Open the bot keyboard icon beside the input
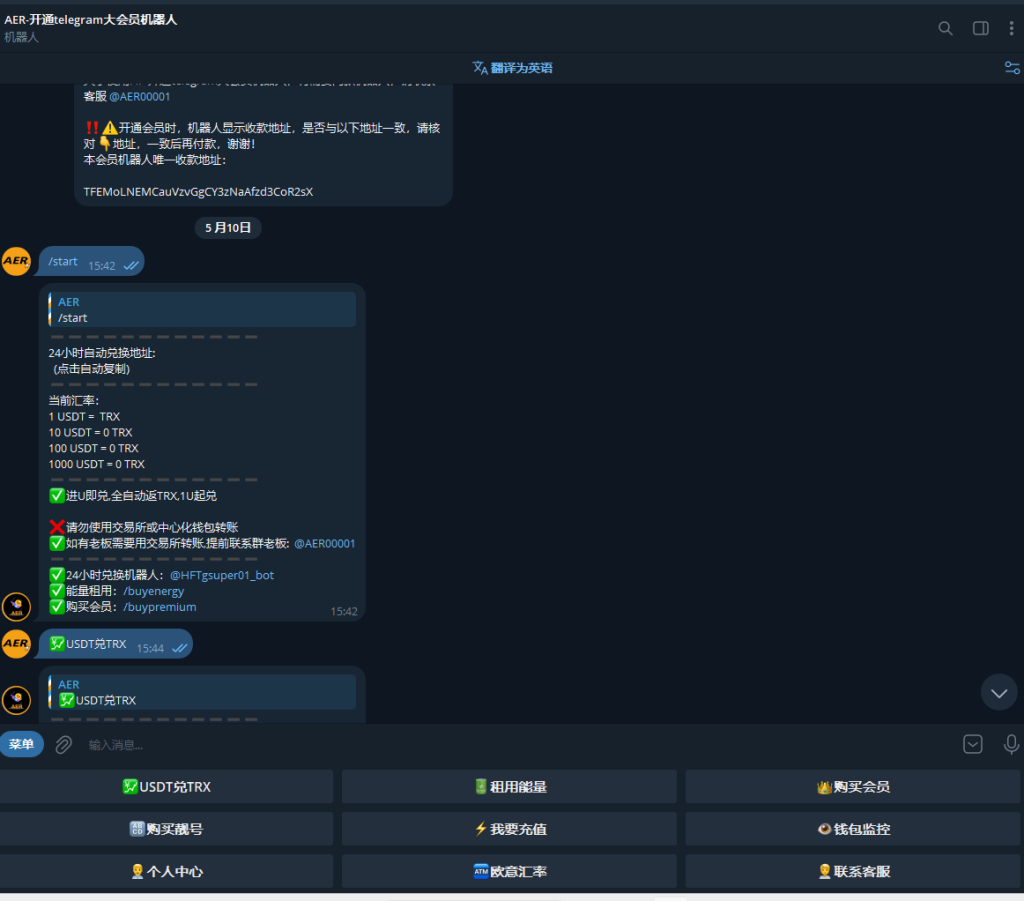This screenshot has height=901, width=1024. click(x=971, y=744)
